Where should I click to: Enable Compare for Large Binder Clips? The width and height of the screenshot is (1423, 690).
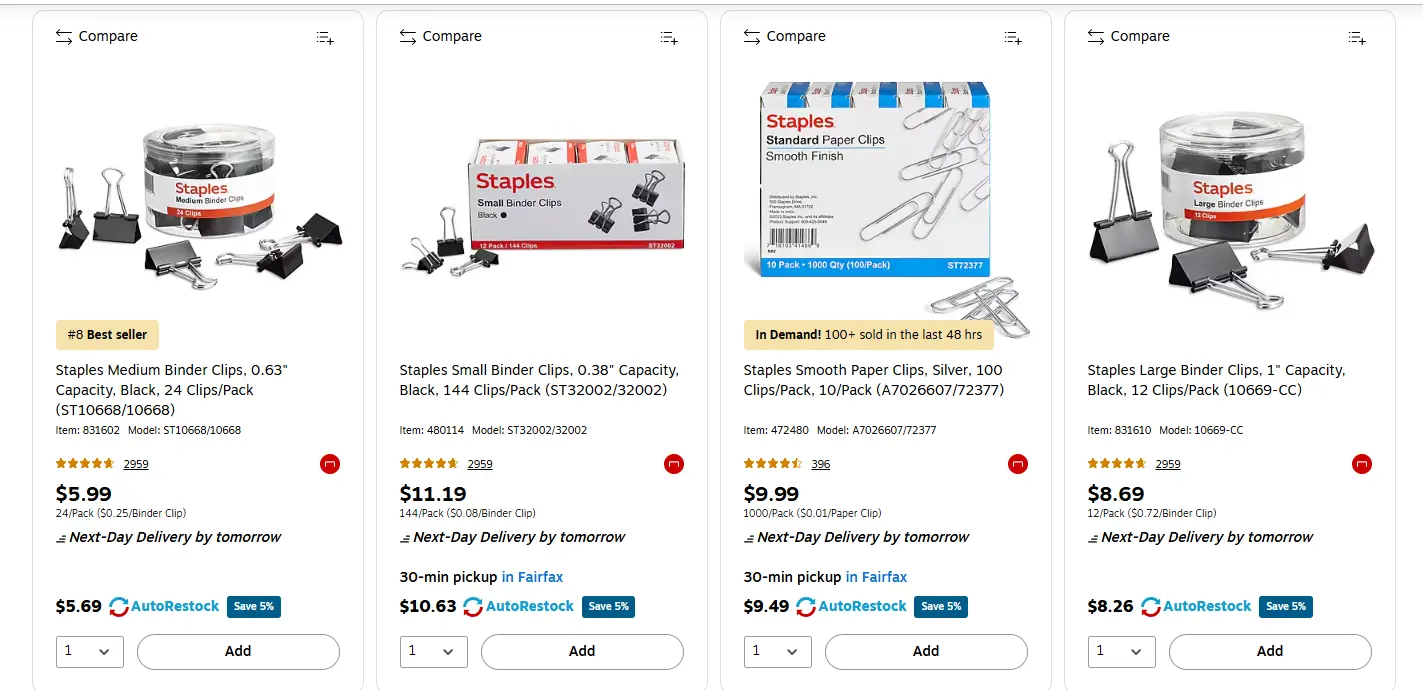coord(1129,36)
